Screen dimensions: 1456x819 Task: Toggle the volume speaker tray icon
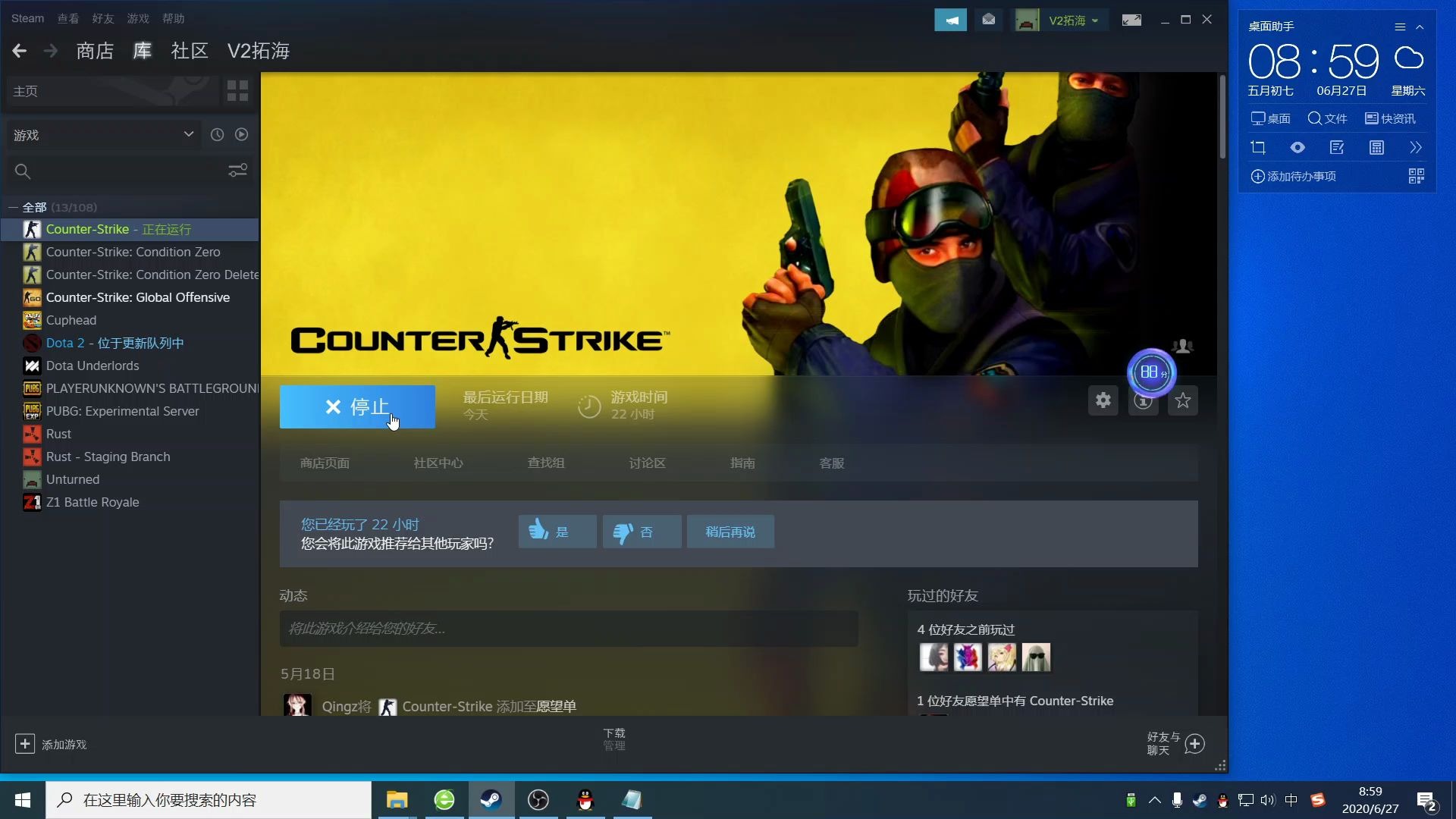coord(1268,800)
